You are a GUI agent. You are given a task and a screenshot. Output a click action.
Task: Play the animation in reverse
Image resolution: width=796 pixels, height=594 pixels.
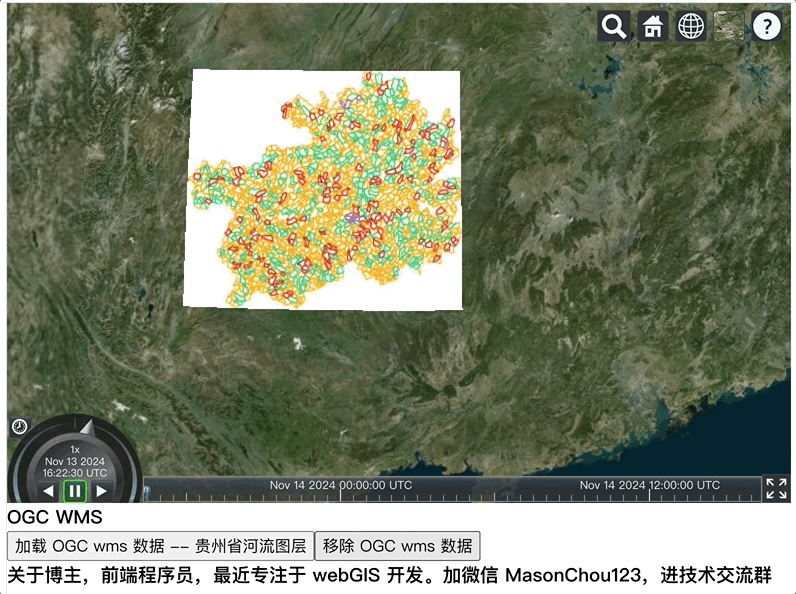[48, 491]
